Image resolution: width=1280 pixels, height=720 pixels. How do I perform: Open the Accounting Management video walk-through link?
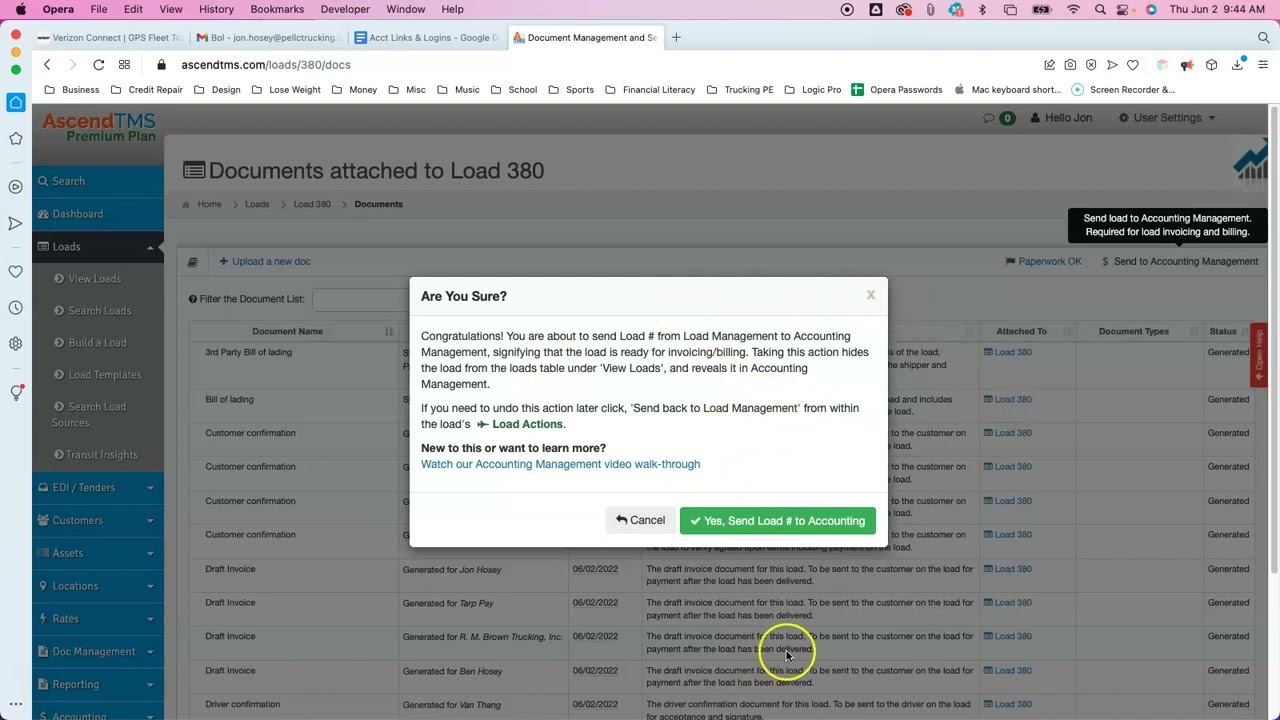pyautogui.click(x=560, y=465)
